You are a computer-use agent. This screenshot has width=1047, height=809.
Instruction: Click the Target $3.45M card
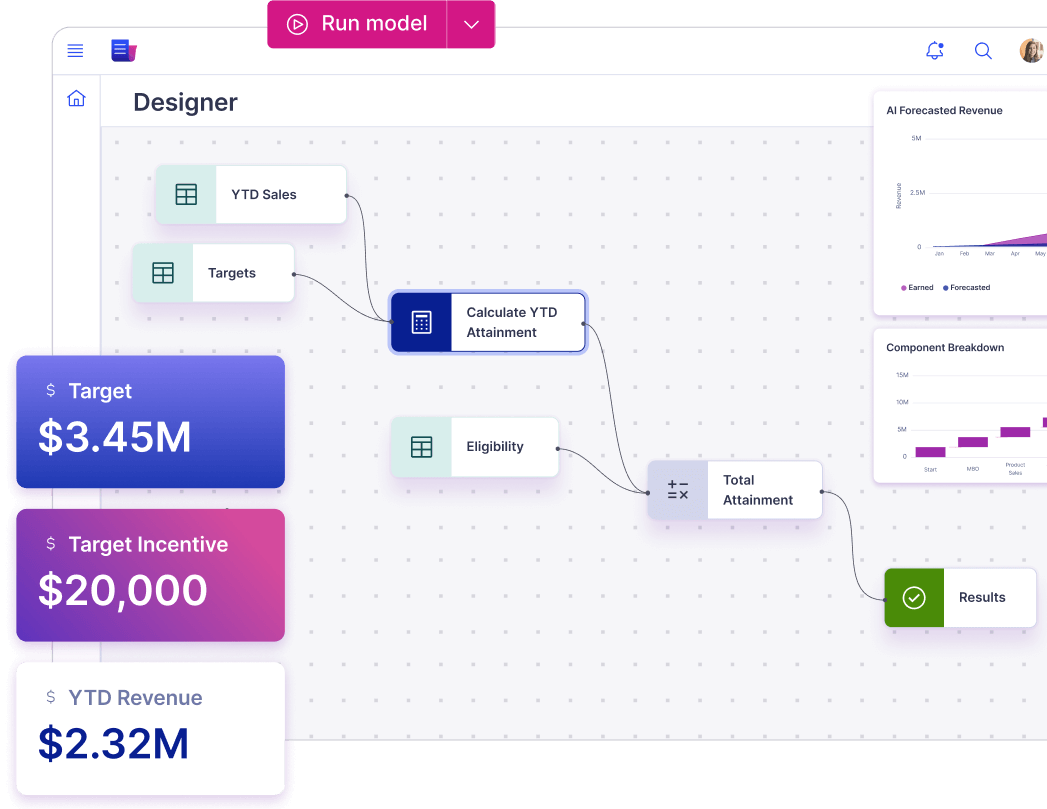click(151, 422)
